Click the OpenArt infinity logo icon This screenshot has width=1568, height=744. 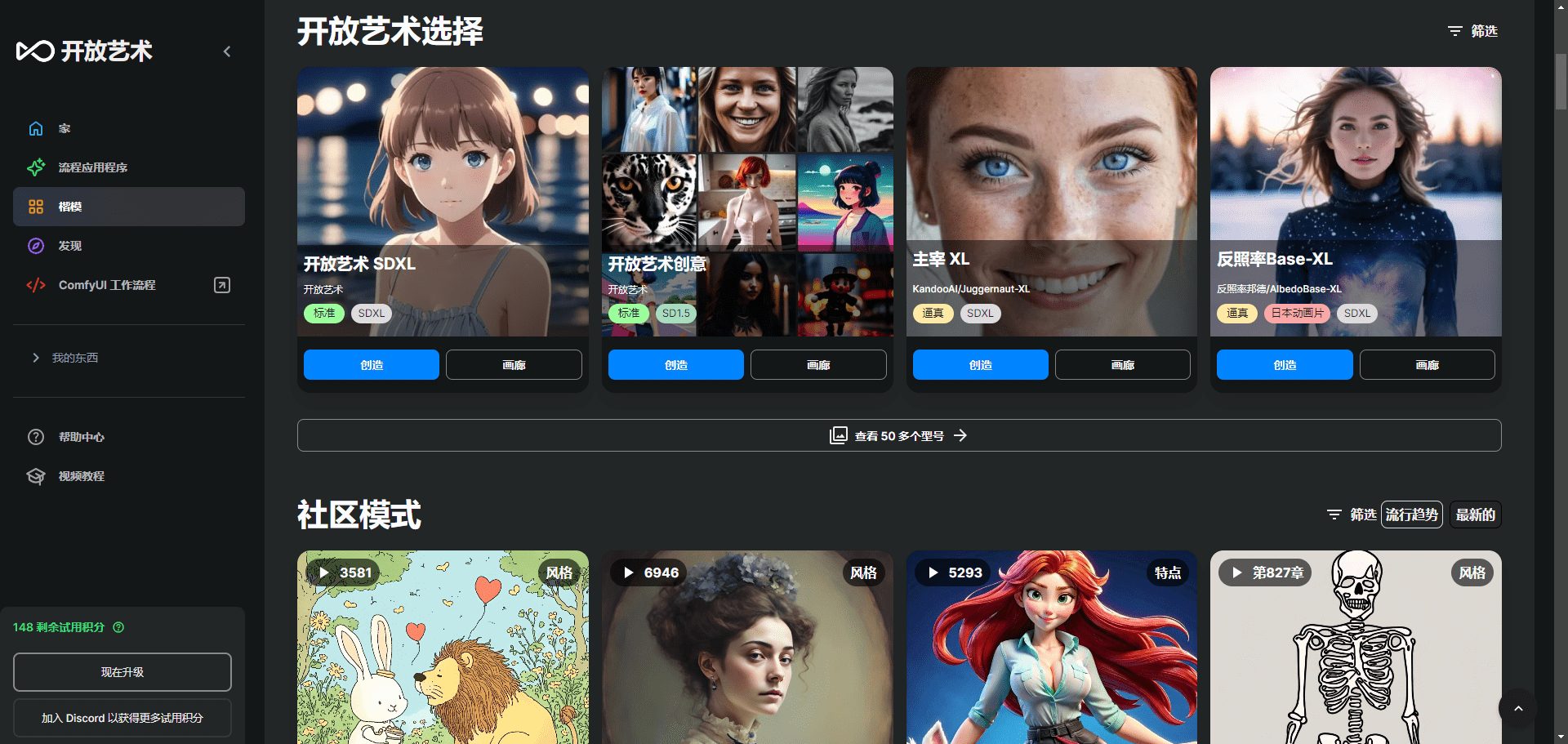click(35, 51)
